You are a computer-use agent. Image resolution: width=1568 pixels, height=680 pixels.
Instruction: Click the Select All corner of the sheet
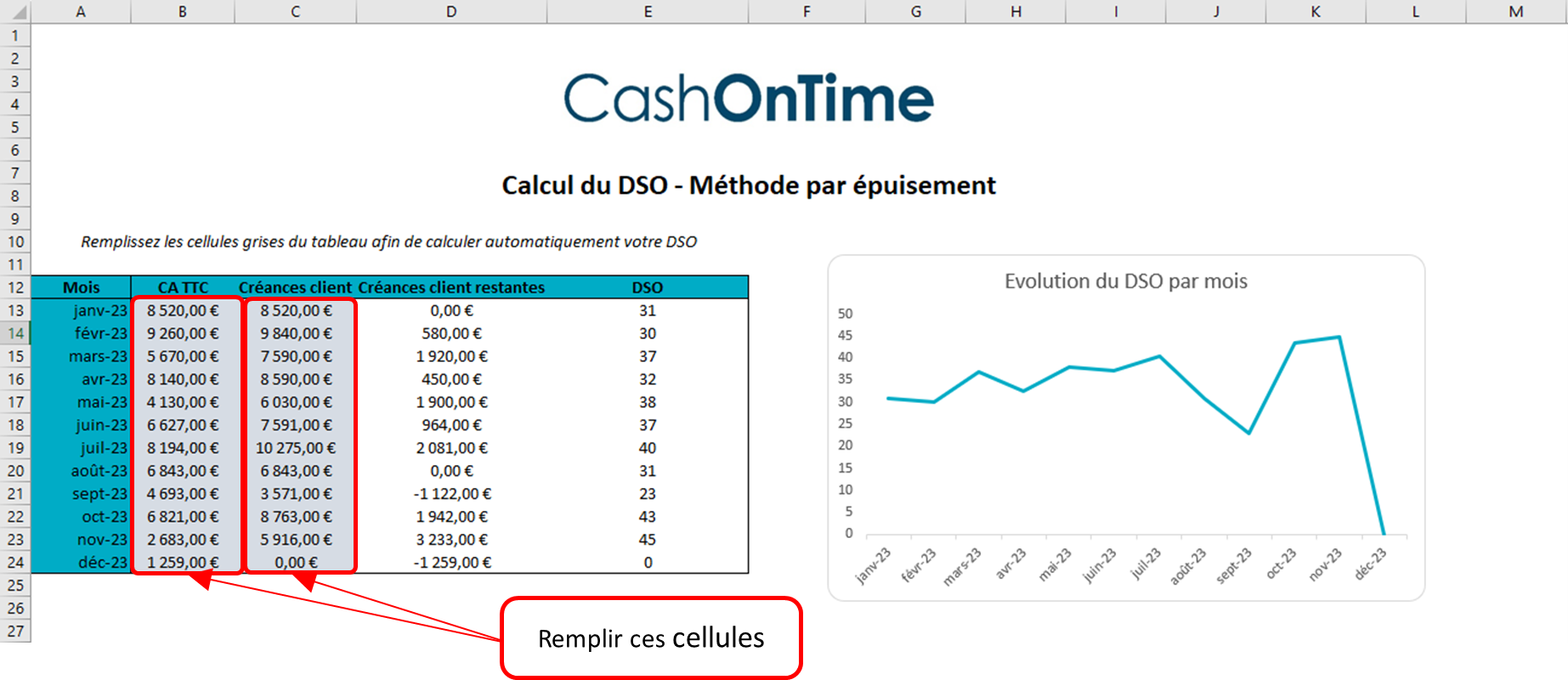pos(15,12)
